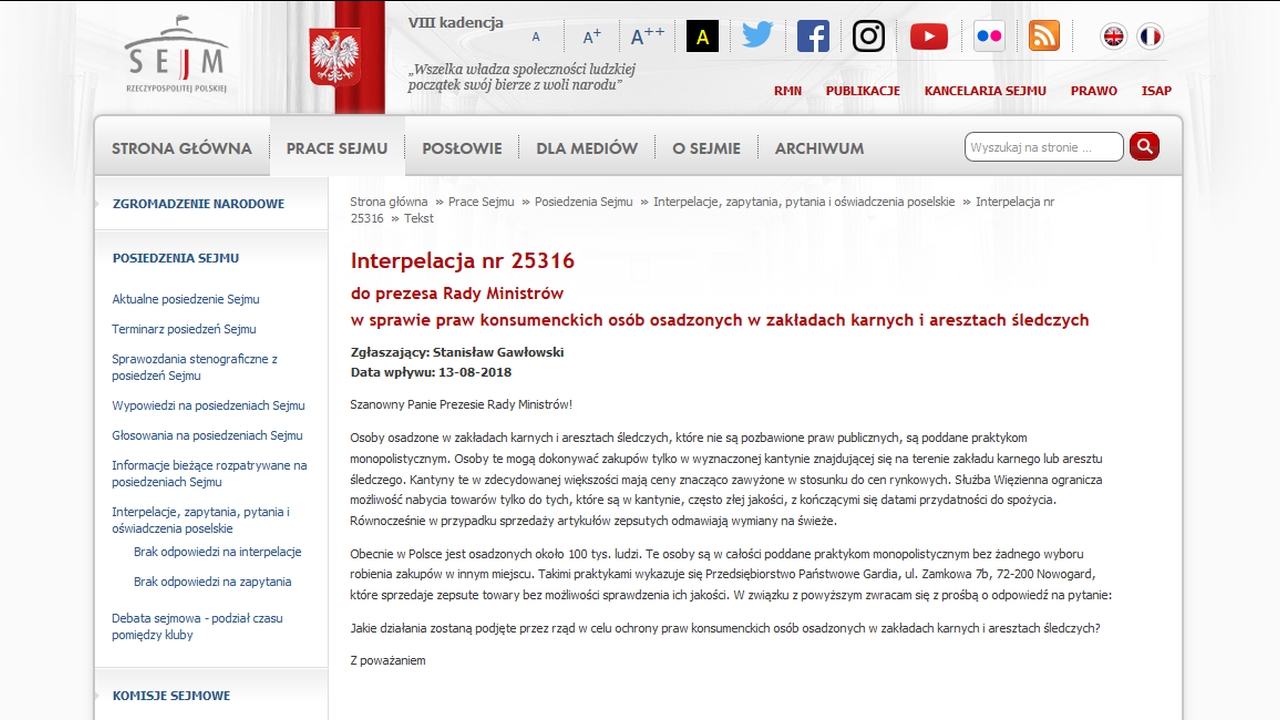Open the POSŁOWIE tab

coord(462,148)
